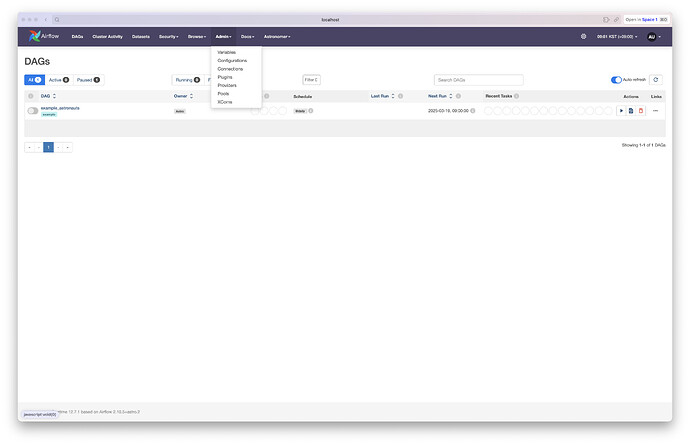
Task: Click the schedule badge for example_astronauts
Action: 300,111
